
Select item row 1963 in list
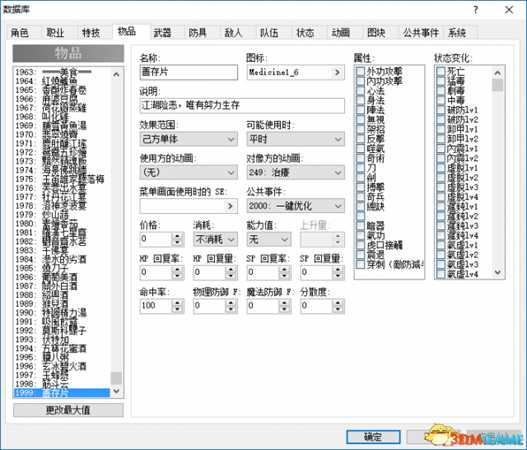tap(62, 72)
